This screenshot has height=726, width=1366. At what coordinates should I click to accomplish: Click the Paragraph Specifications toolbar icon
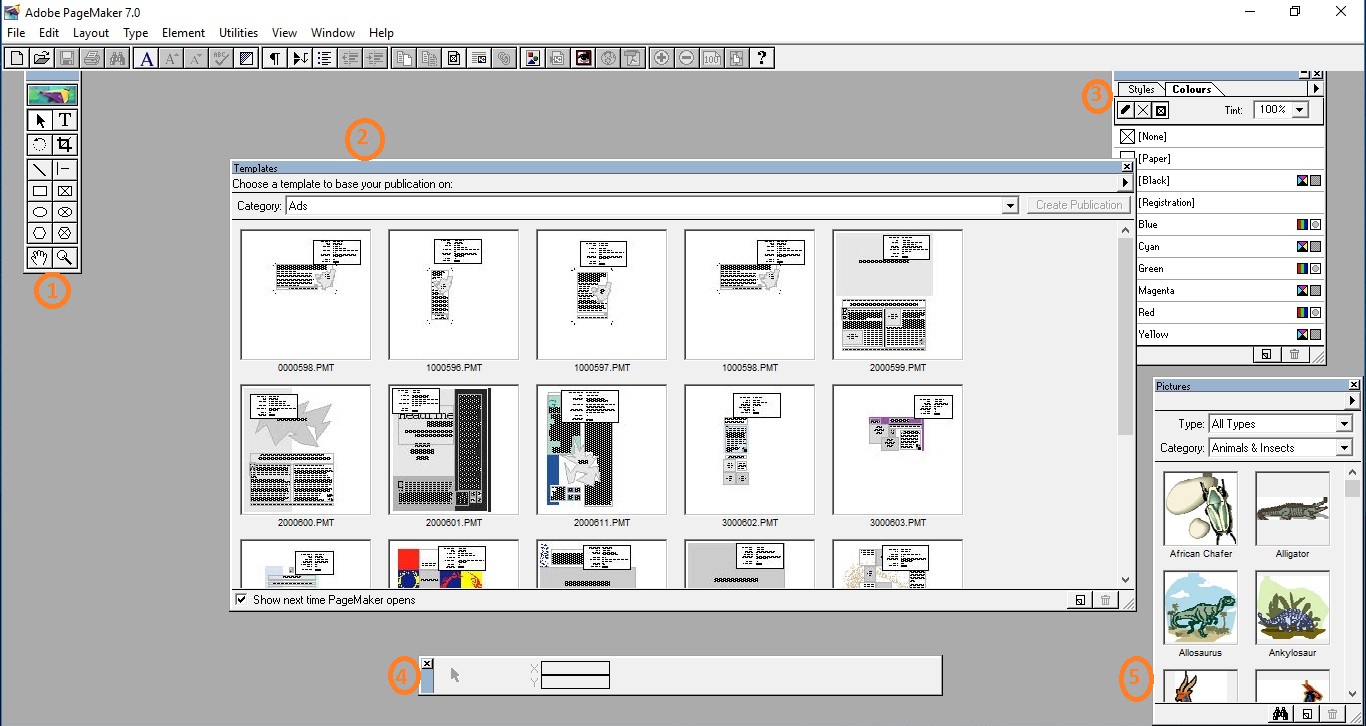click(275, 57)
